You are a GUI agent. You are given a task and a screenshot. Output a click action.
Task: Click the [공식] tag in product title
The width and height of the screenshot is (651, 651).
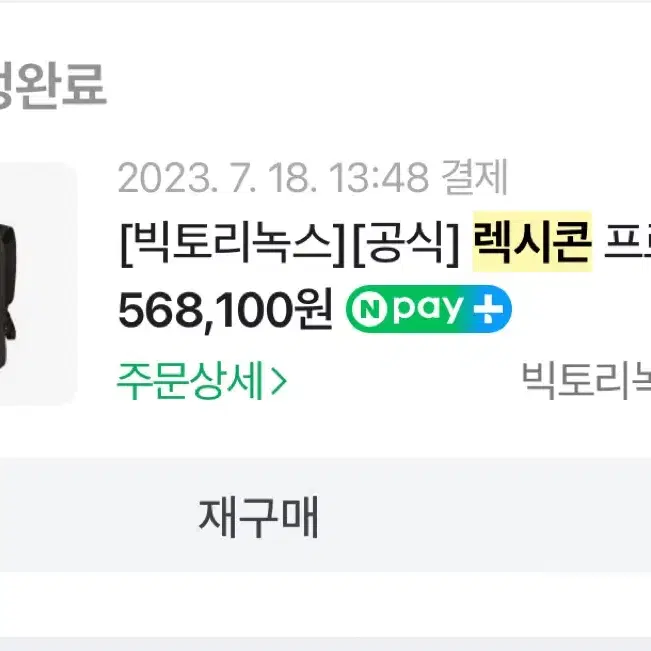(x=406, y=242)
